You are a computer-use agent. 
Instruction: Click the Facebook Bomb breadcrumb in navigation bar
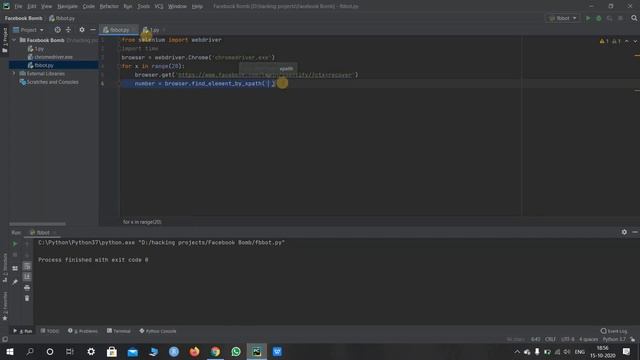pyautogui.click(x=24, y=18)
